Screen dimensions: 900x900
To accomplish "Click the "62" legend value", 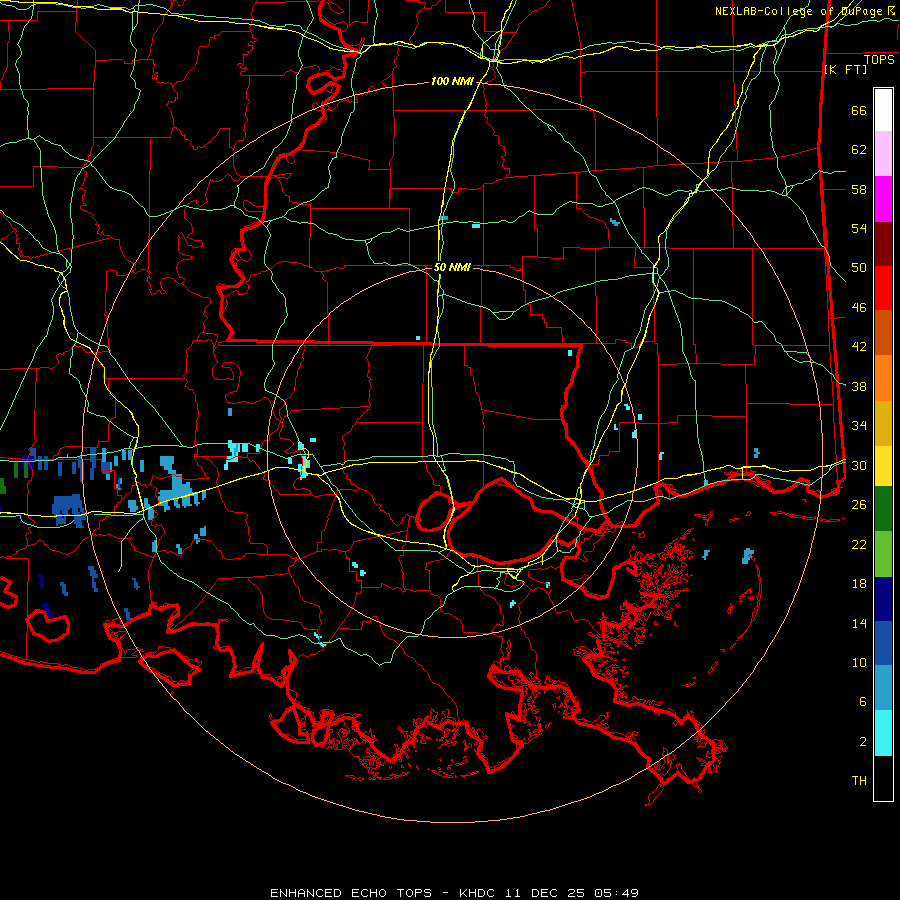I will (859, 150).
